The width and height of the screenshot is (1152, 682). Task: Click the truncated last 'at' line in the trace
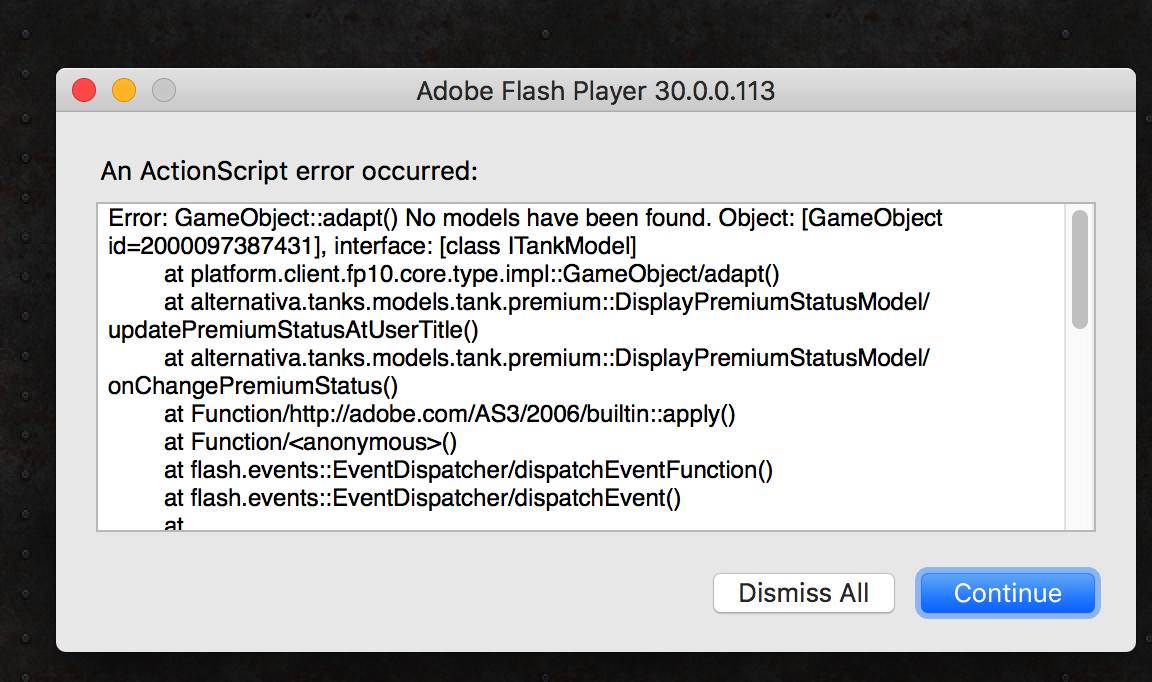click(174, 523)
